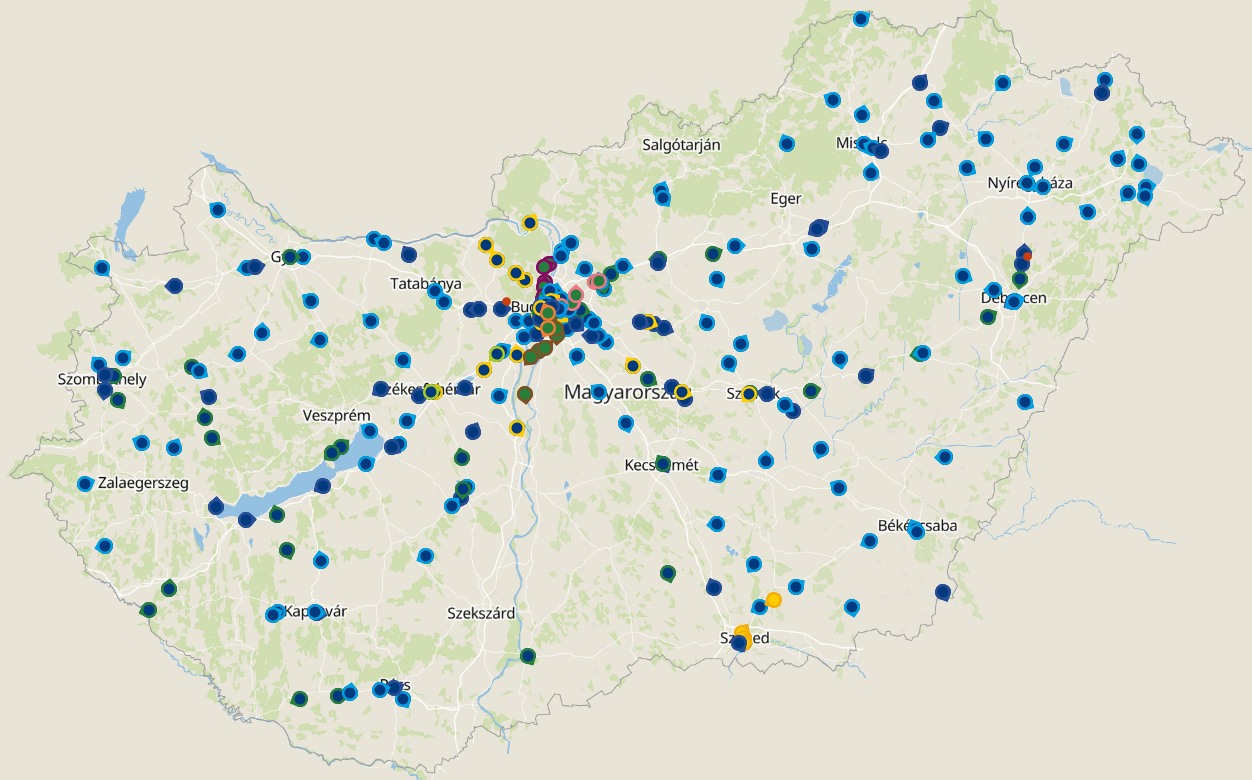Click the Tatabánya city label
Screen dimensions: 1252x780
[x=426, y=284]
